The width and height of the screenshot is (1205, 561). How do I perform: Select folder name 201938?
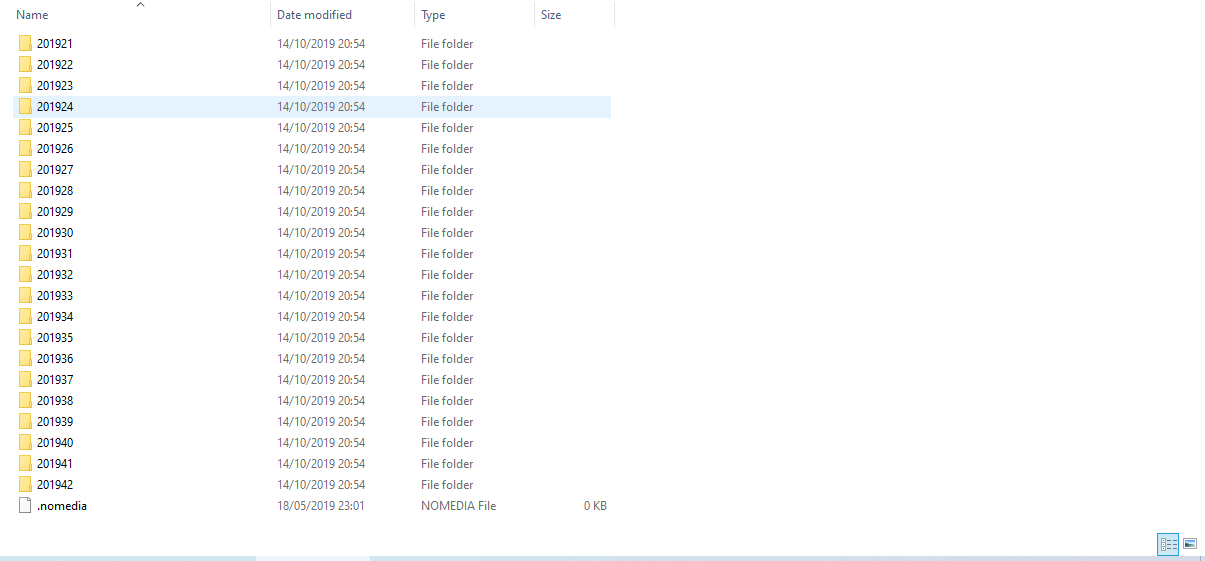[55, 401]
